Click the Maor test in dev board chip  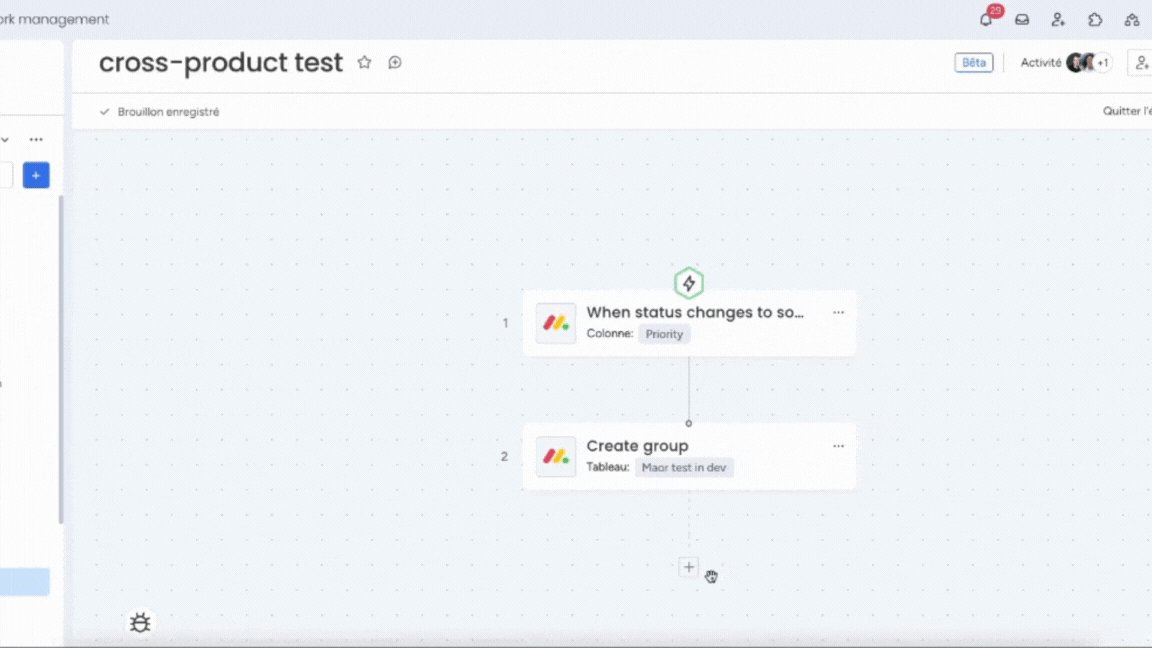tap(684, 467)
